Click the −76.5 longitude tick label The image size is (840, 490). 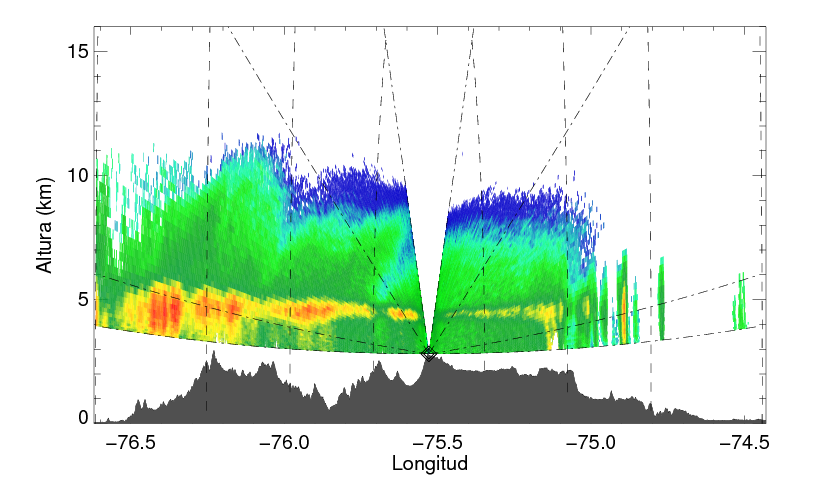pyautogui.click(x=131, y=443)
